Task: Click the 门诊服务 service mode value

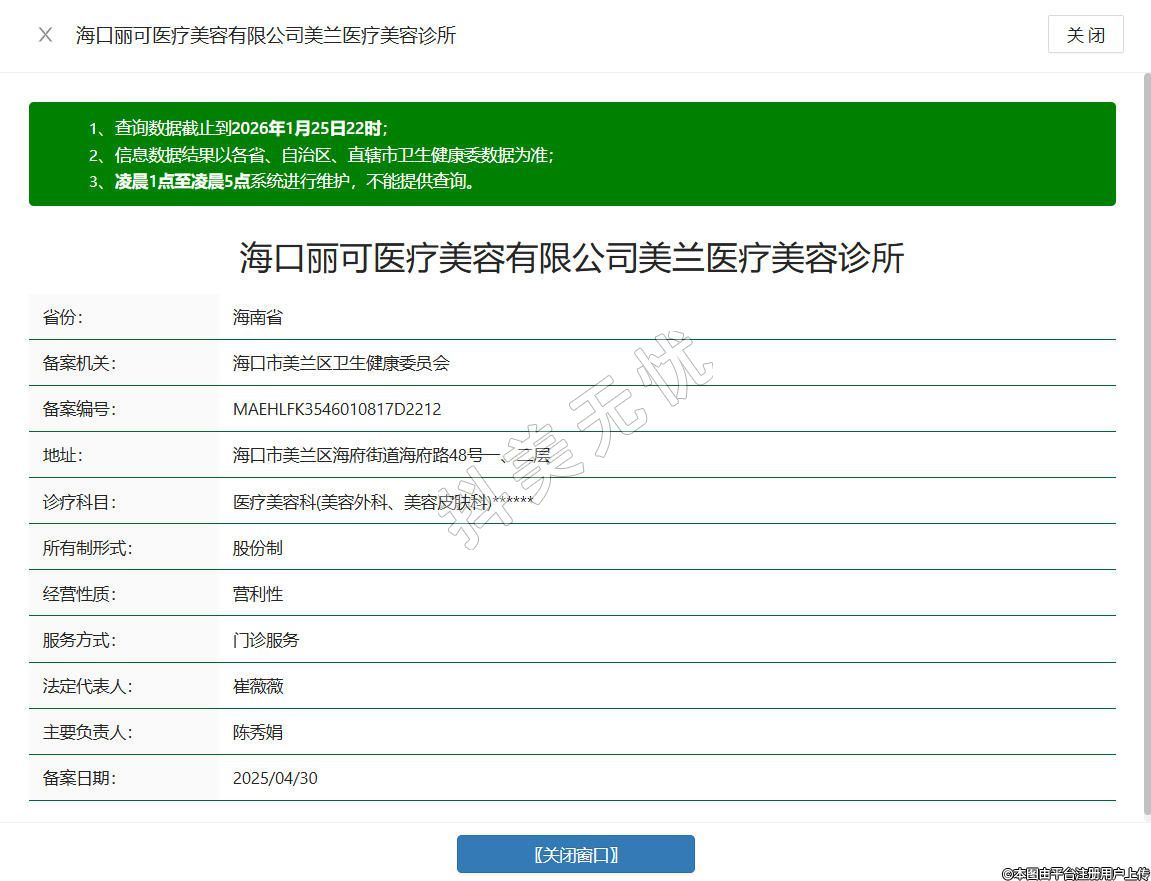Action: [266, 640]
